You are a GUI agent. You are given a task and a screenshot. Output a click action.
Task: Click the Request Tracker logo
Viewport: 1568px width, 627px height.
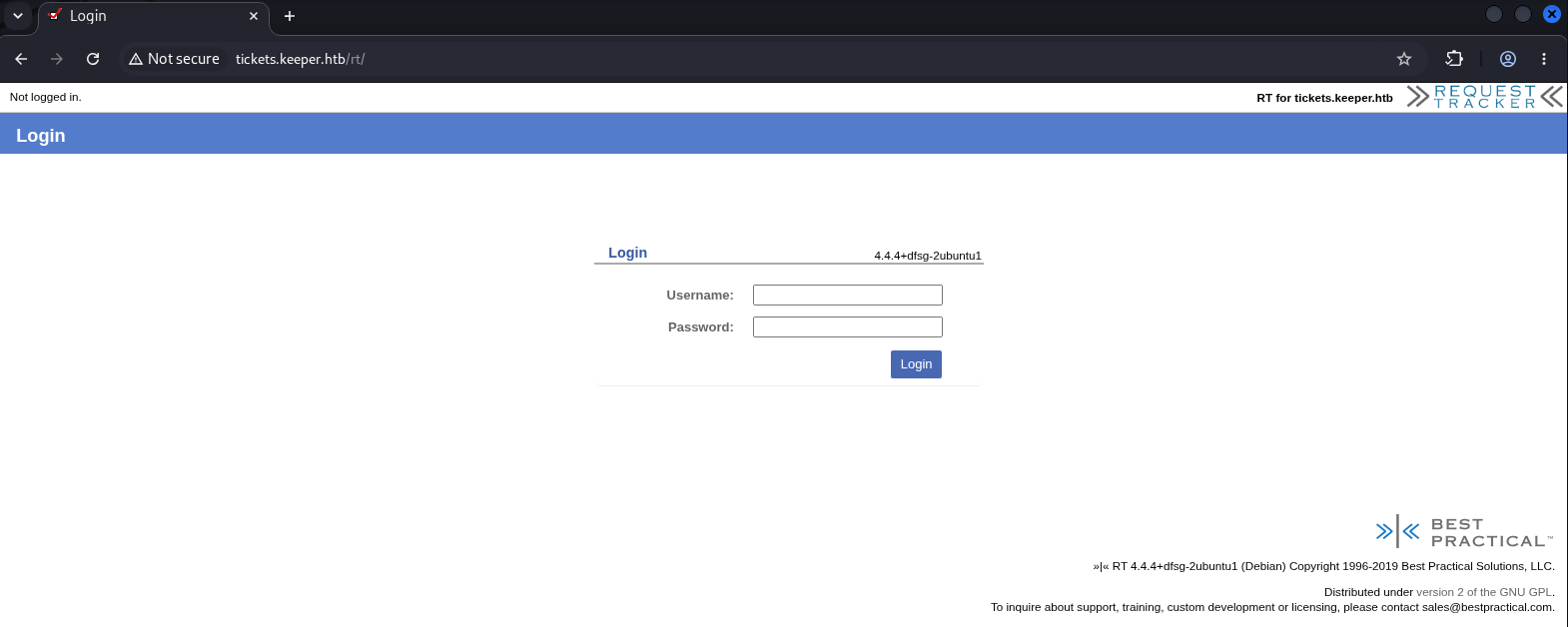(1484, 97)
